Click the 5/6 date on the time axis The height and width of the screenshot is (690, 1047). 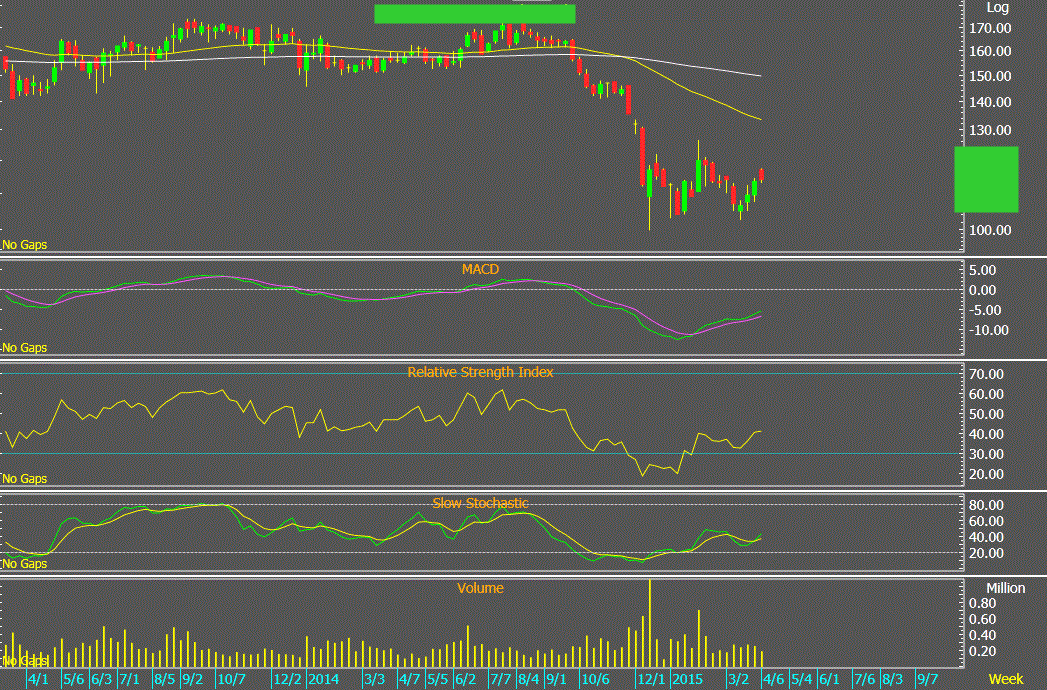tap(73, 679)
